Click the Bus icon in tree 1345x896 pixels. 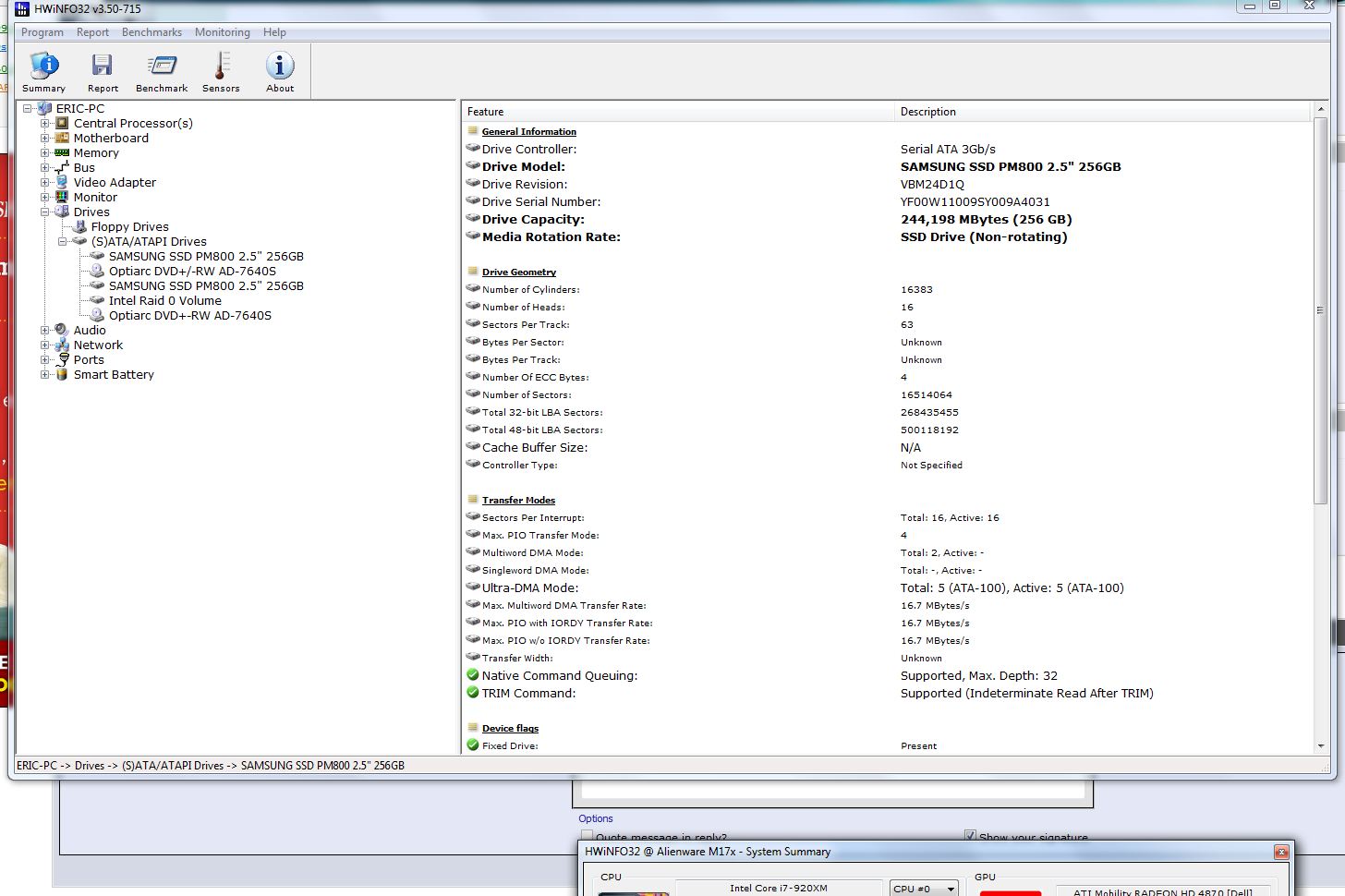click(x=62, y=167)
